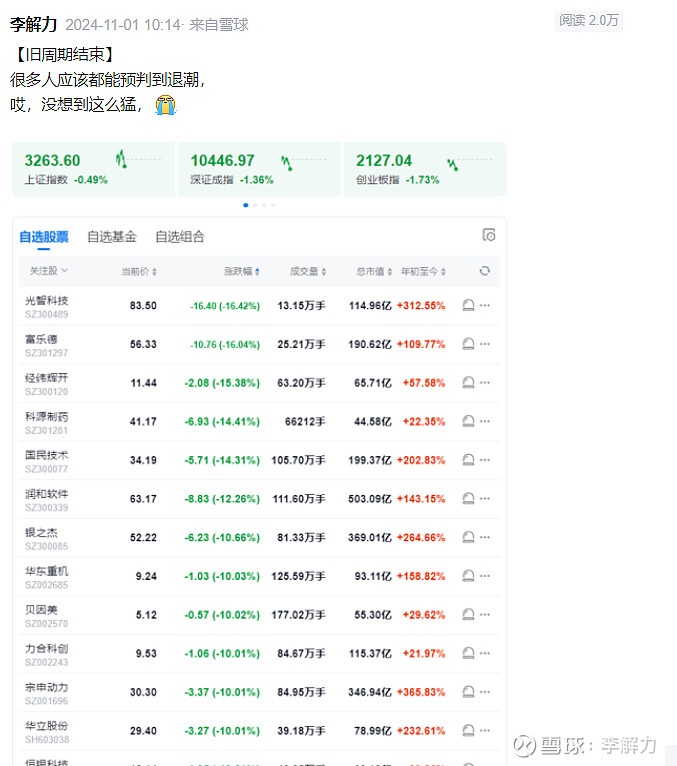This screenshot has height=766, width=677.
Task: Open more options for 银之杰 row
Action: click(485, 537)
